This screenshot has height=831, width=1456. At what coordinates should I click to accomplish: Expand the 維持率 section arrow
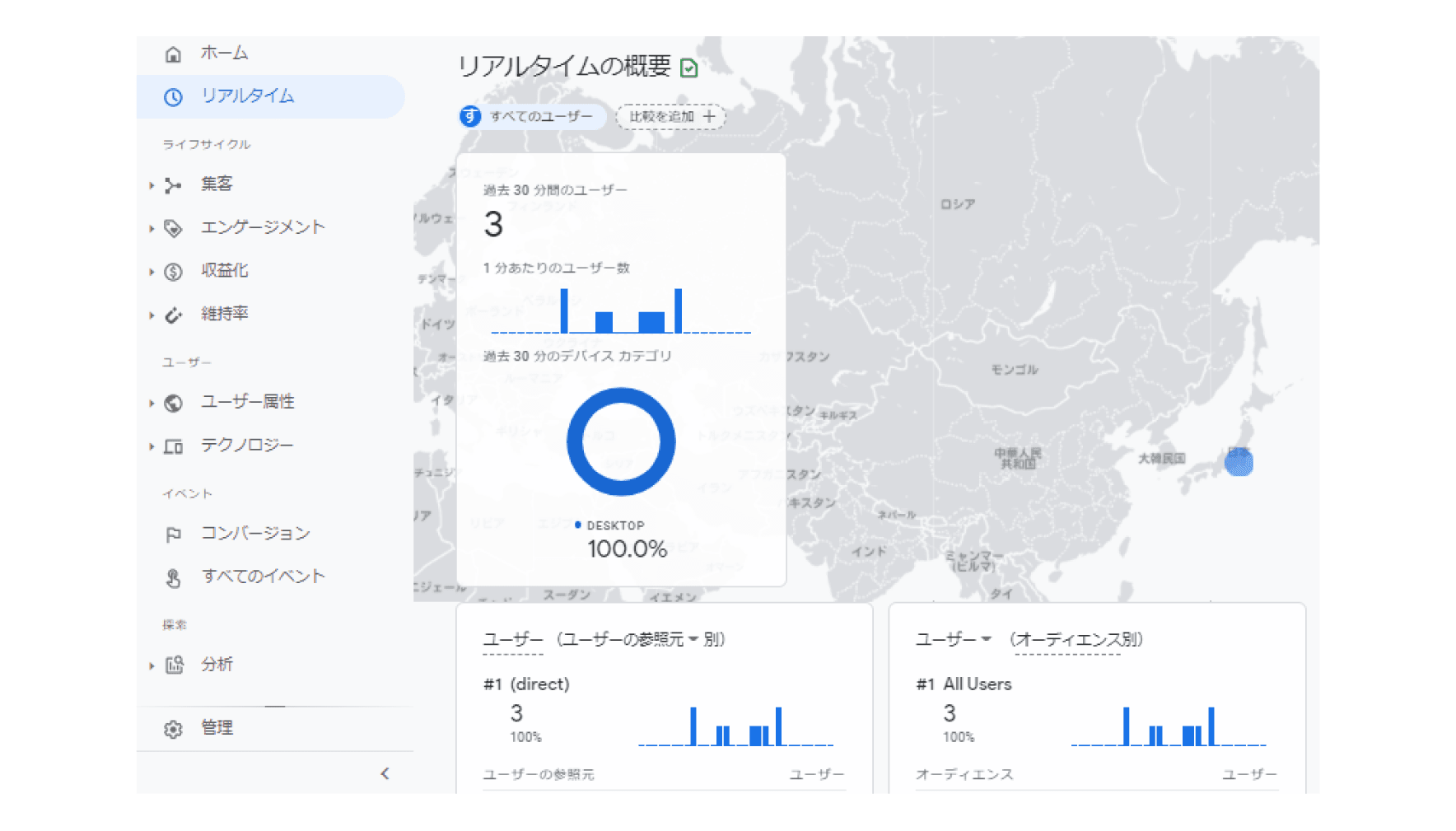152,315
